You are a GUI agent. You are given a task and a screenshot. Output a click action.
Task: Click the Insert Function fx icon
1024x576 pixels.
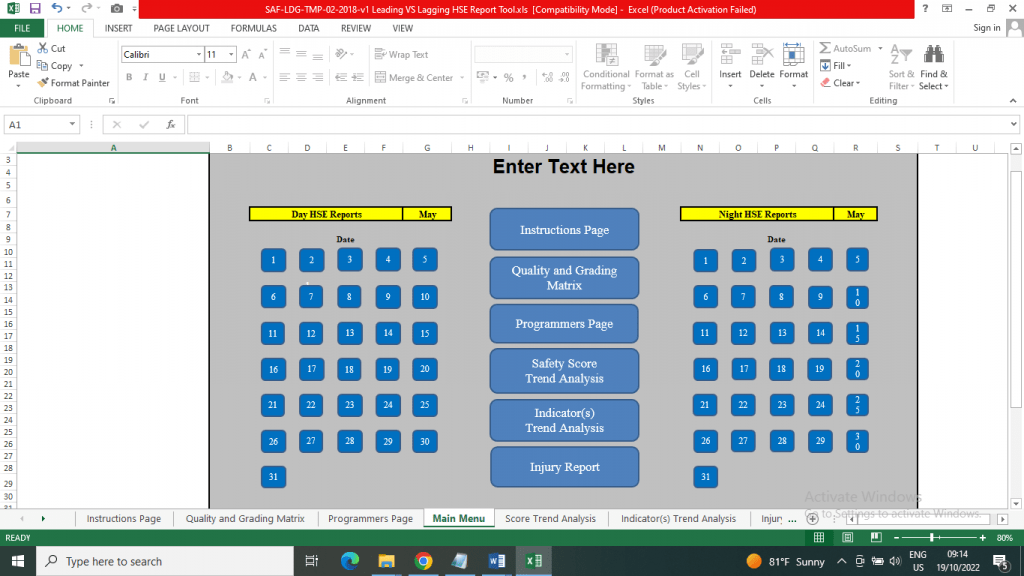[x=170, y=124]
